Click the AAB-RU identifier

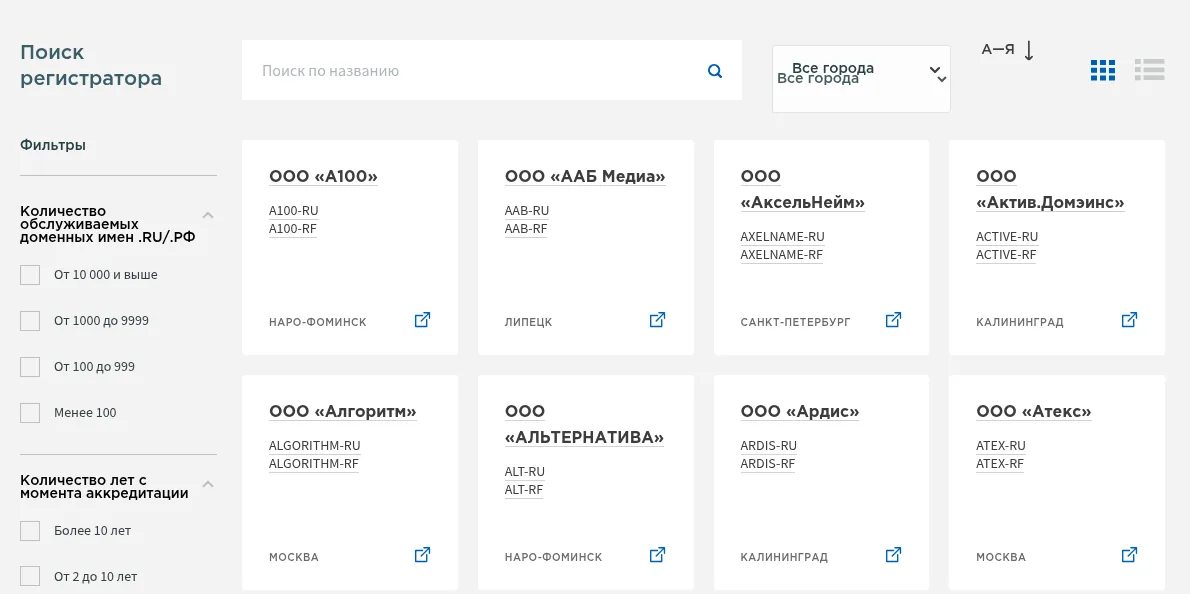tap(527, 211)
